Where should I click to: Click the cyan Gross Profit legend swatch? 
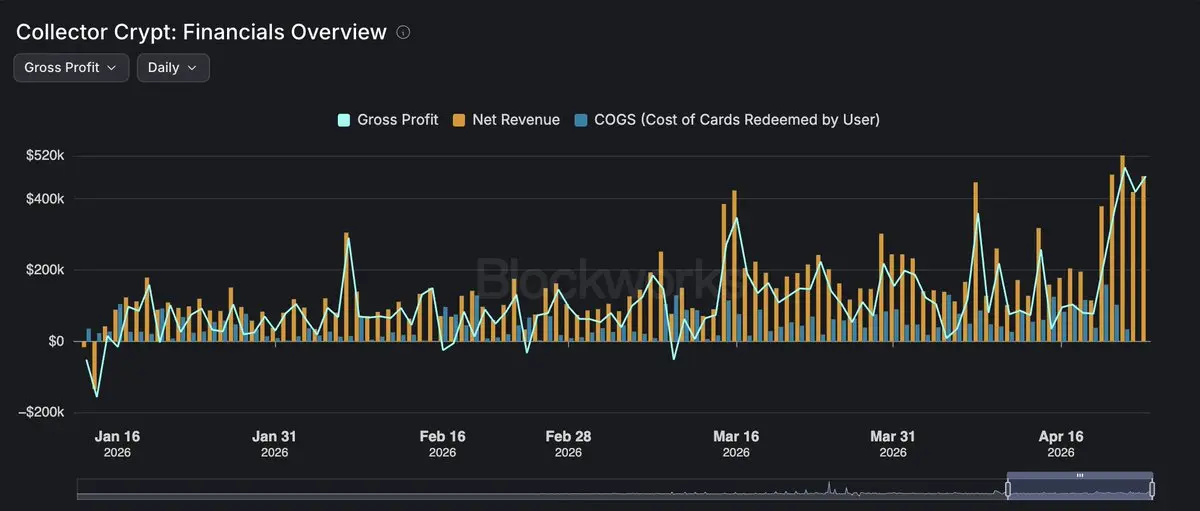344,120
